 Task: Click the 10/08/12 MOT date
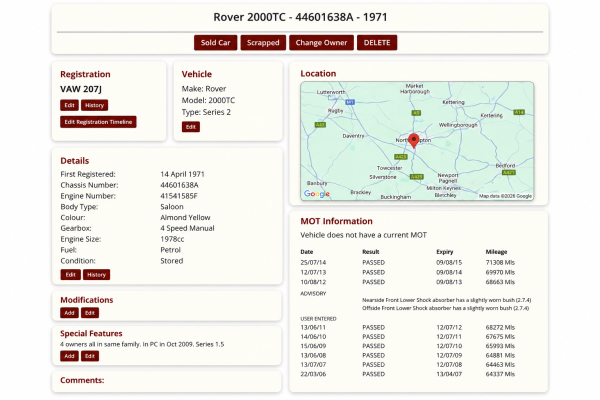point(313,282)
